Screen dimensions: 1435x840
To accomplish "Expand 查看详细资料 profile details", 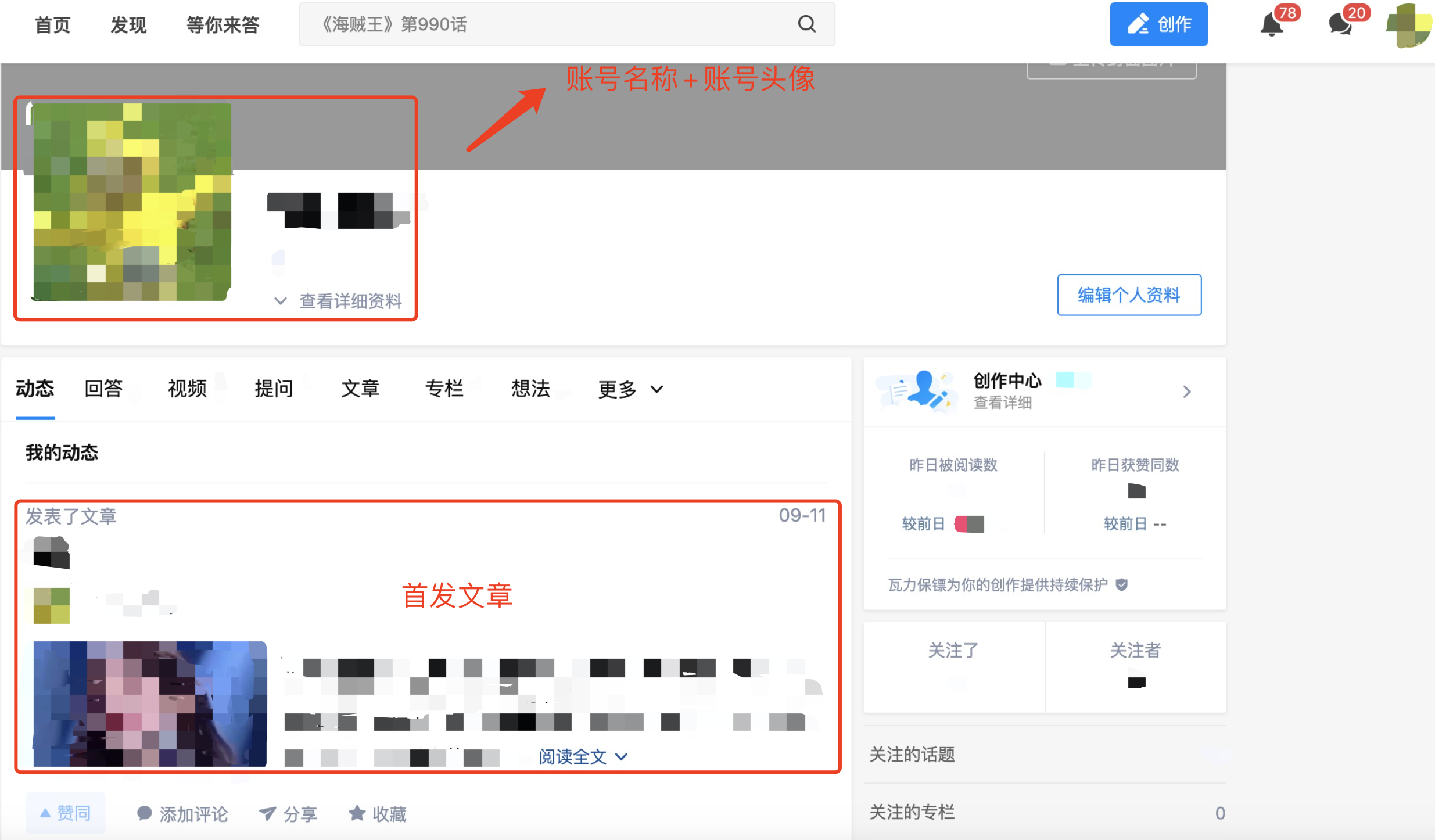I will [338, 301].
